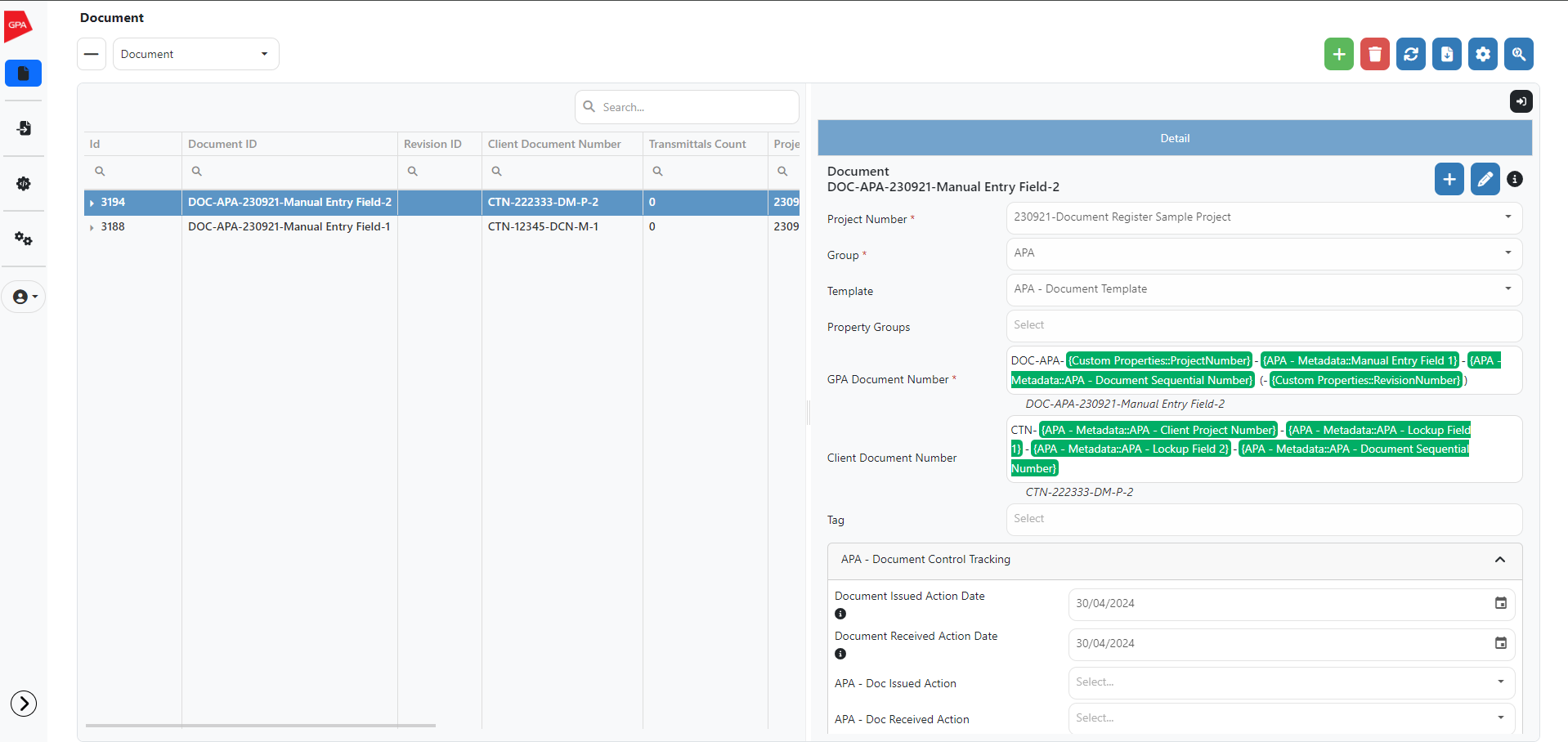Click the red delete trash icon

coord(1374,54)
